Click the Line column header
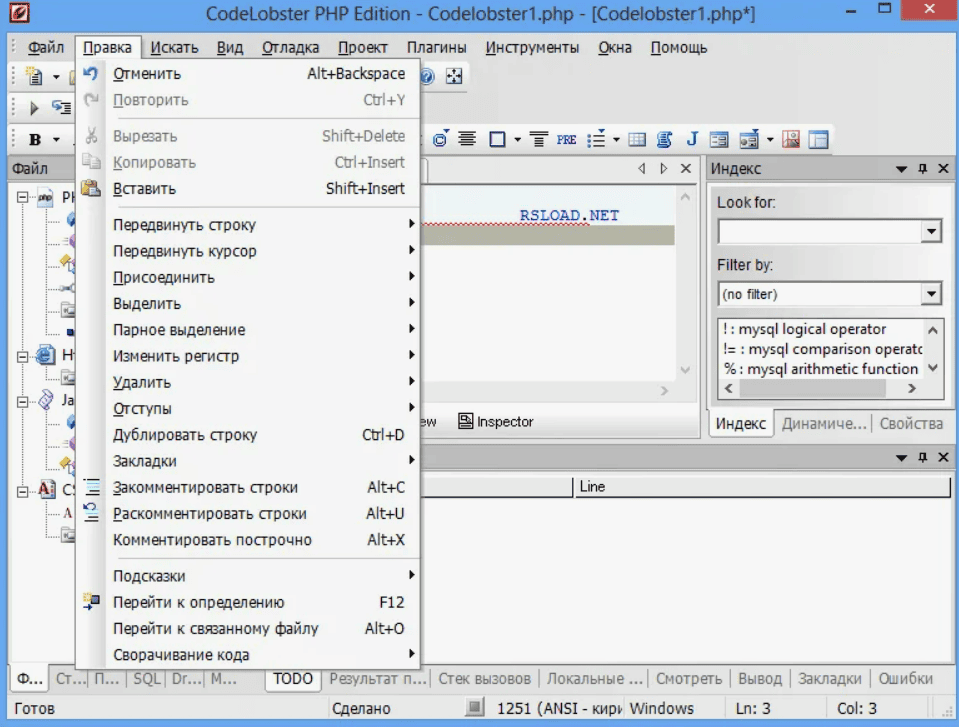Screen dimensions: 959x727 click(761, 487)
